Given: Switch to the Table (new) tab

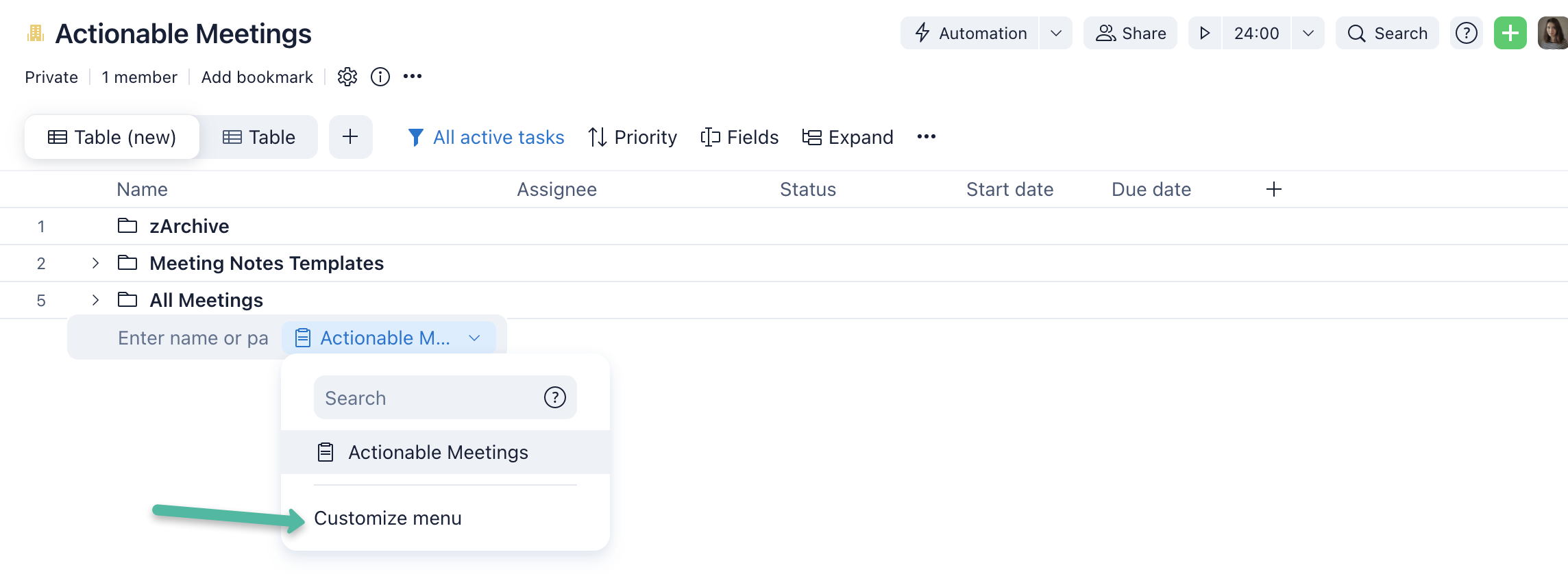Looking at the screenshot, I should (x=112, y=137).
